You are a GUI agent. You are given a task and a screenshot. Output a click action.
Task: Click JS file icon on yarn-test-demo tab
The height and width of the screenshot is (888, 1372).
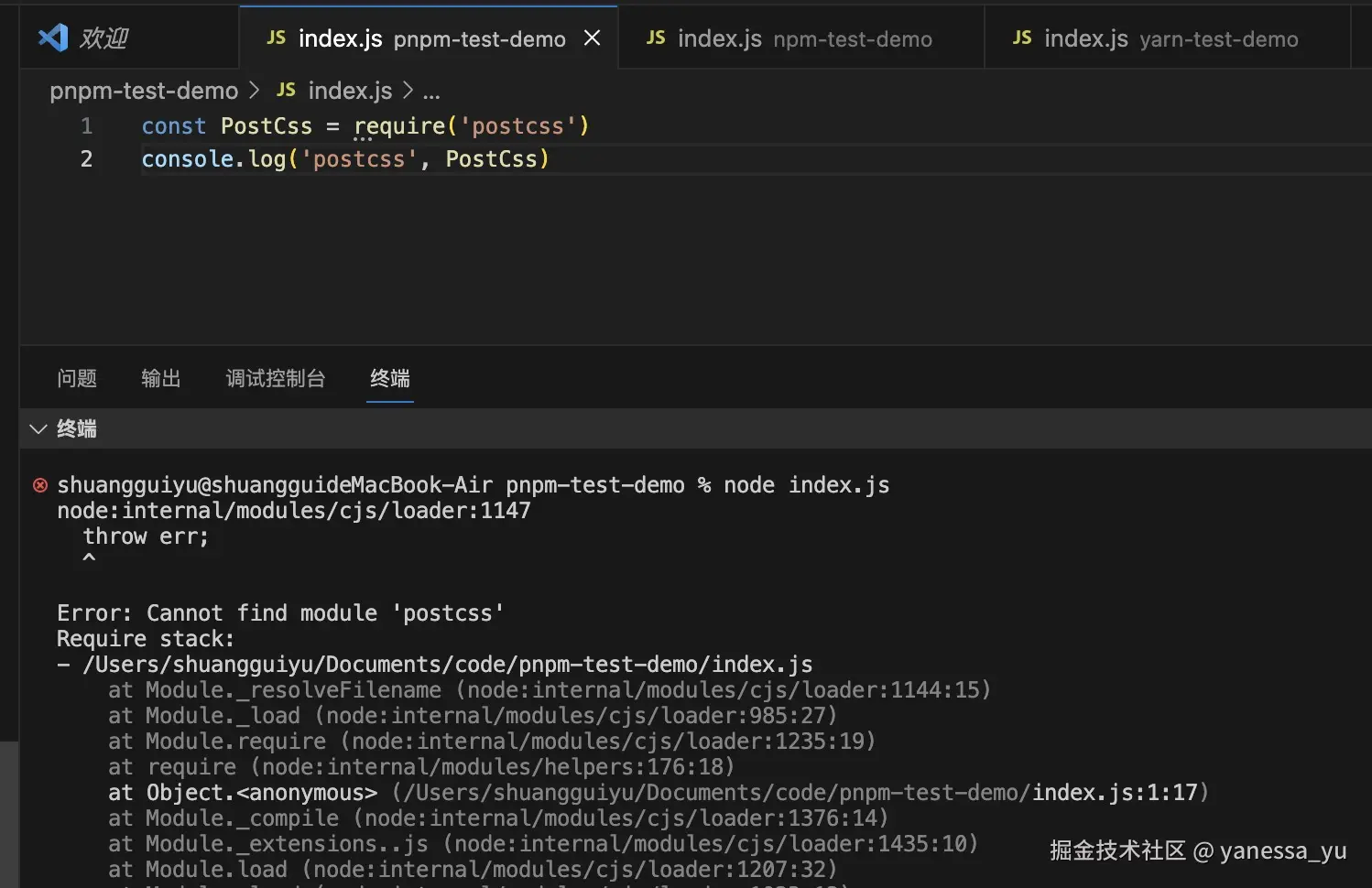(1022, 38)
